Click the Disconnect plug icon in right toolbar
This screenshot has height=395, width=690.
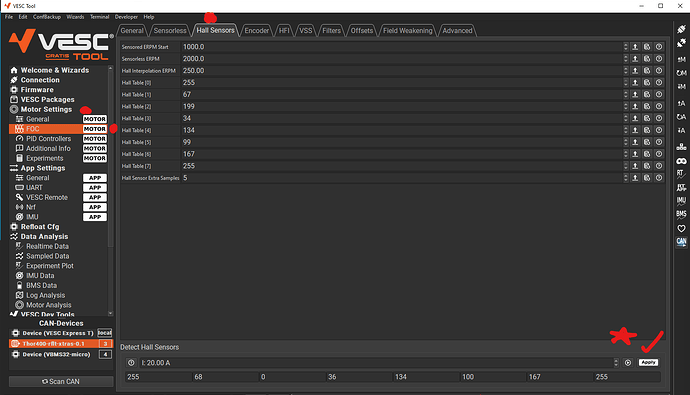pyautogui.click(x=681, y=43)
